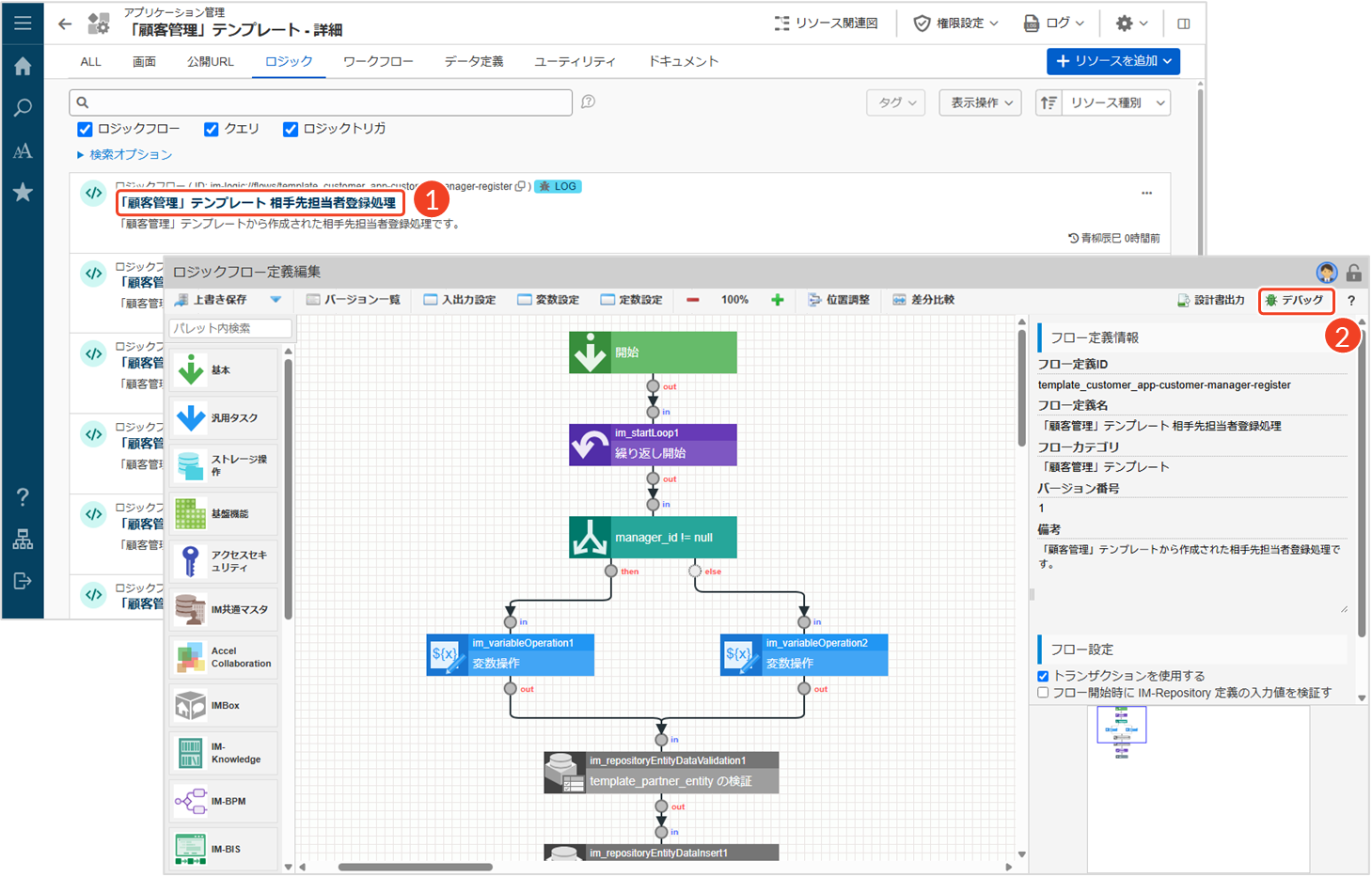Click the home icon in left sidebar
1372x877 pixels.
click(23, 66)
